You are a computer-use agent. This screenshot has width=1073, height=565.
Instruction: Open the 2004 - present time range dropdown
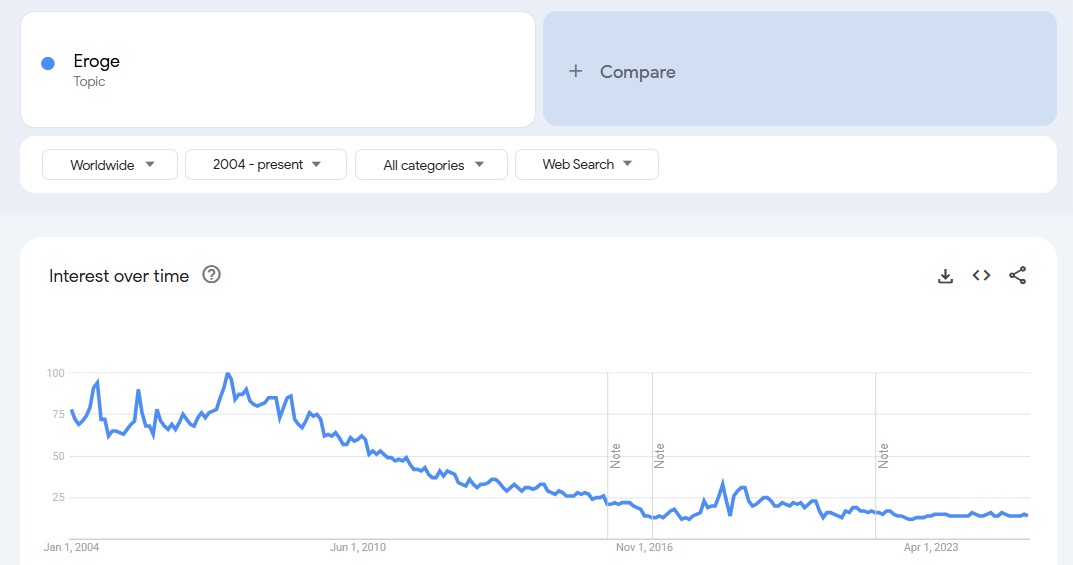point(266,165)
